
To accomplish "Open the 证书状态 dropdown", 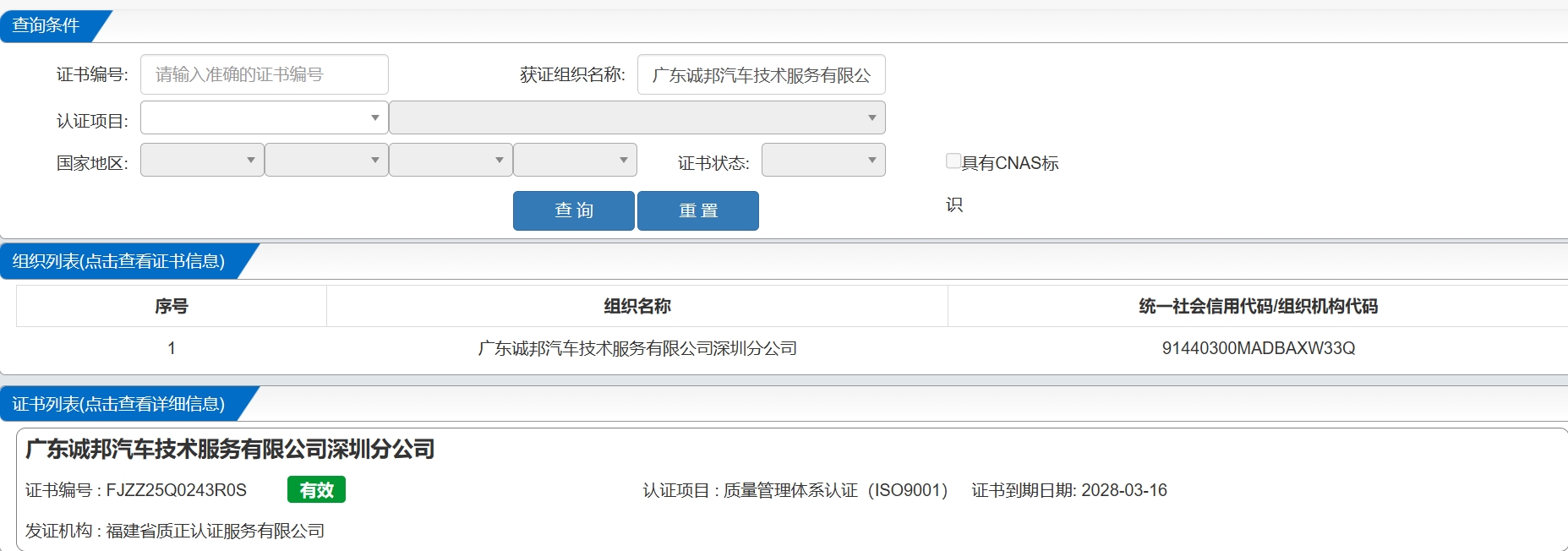I will pos(823,160).
